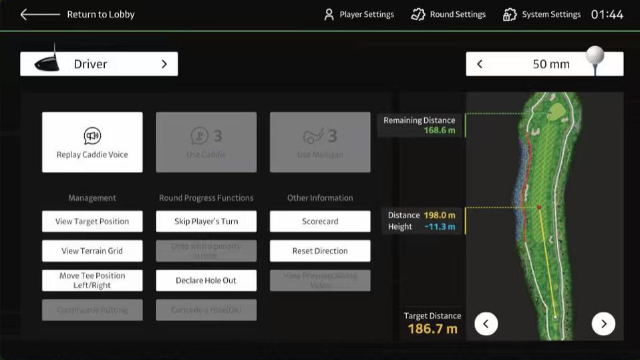The width and height of the screenshot is (640, 360).
Task: Open Player Settings person icon
Action: [x=329, y=15]
